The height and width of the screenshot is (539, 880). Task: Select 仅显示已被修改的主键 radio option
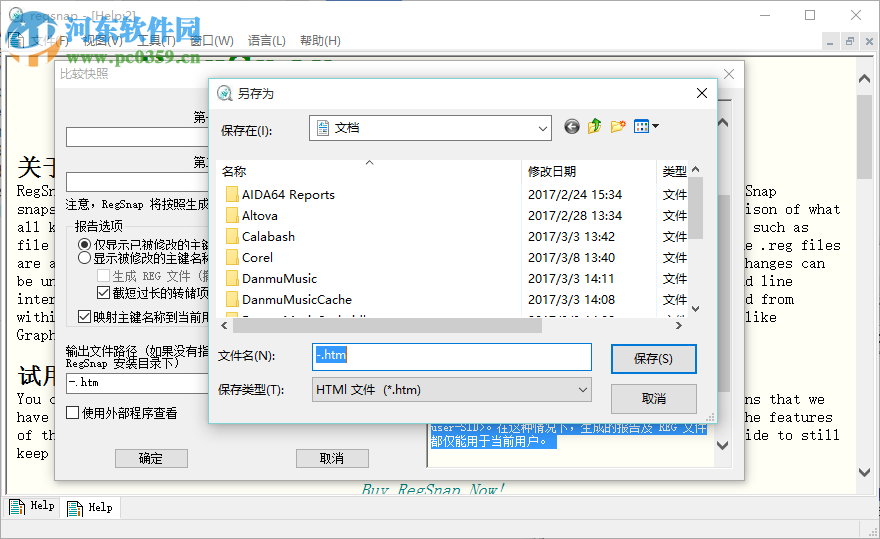click(x=84, y=244)
